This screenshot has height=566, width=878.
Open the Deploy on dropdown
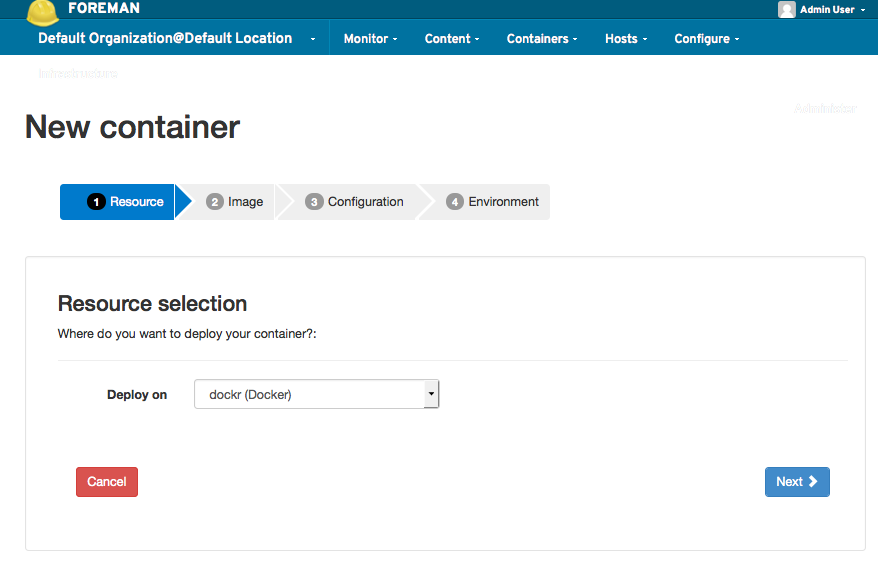tap(316, 395)
